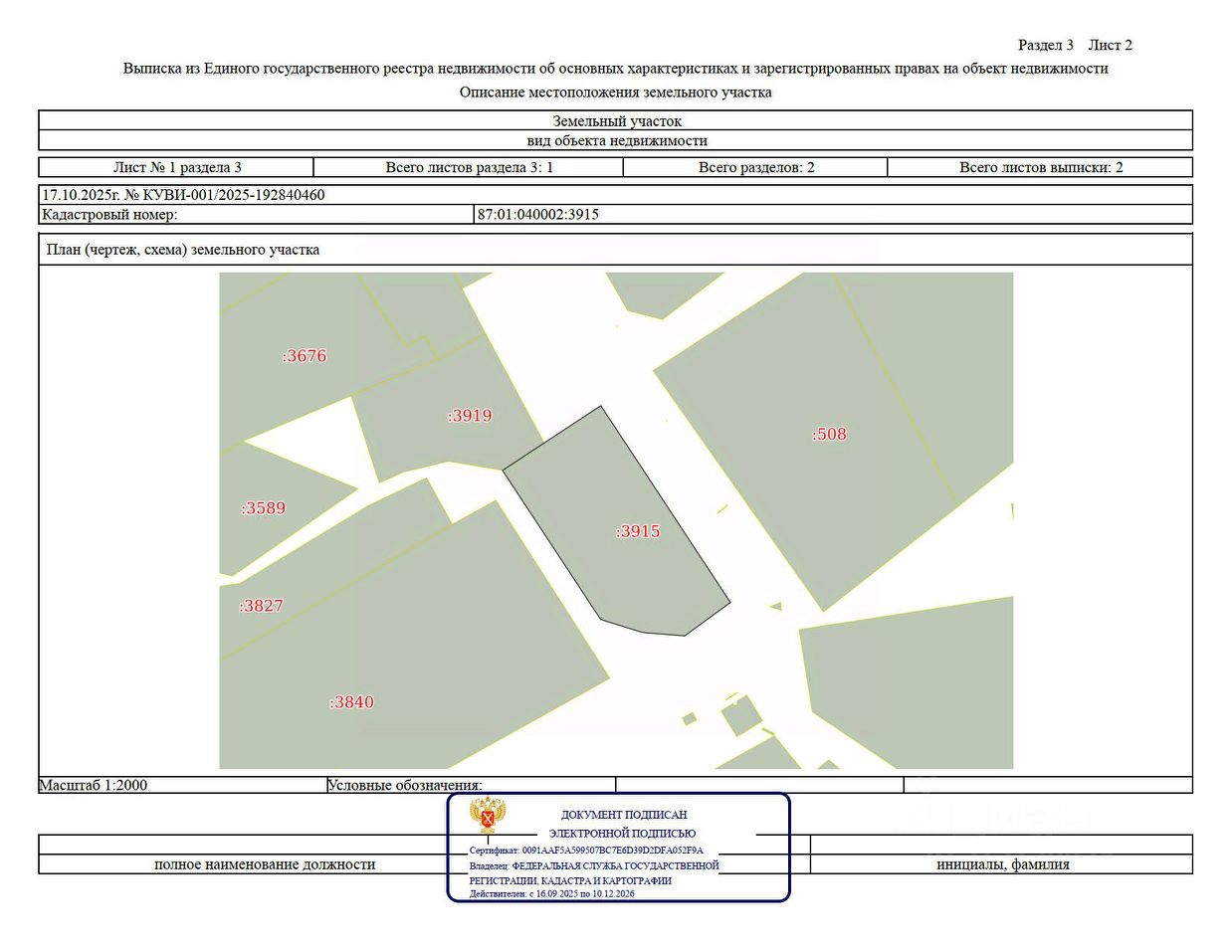The width and height of the screenshot is (1232, 952).
Task: Select parcel label :3915 on the plan
Action: coord(638,531)
